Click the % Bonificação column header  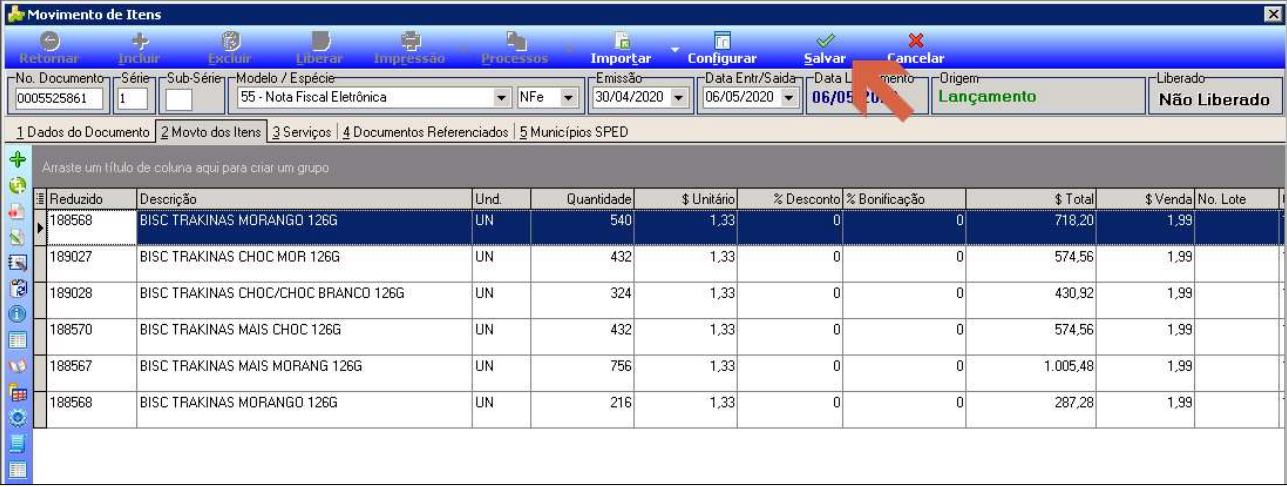click(x=904, y=199)
